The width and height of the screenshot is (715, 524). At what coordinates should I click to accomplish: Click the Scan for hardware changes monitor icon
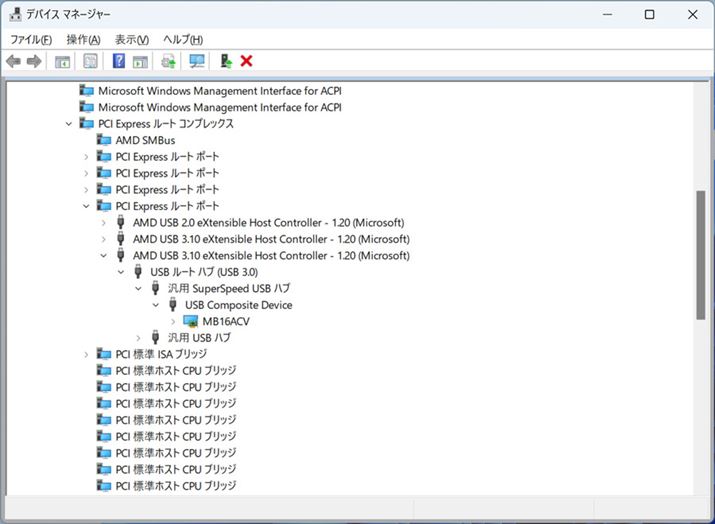pyautogui.click(x=197, y=62)
